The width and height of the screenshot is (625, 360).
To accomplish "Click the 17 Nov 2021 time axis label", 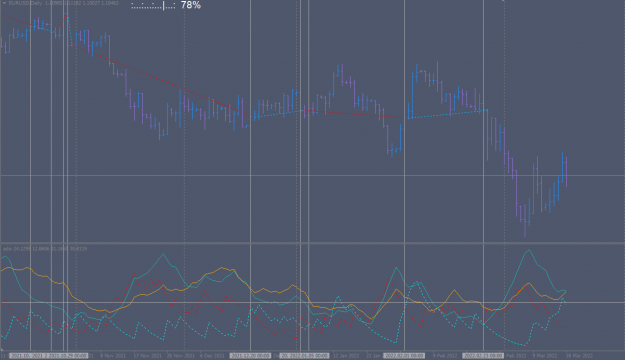I will (x=147, y=356).
